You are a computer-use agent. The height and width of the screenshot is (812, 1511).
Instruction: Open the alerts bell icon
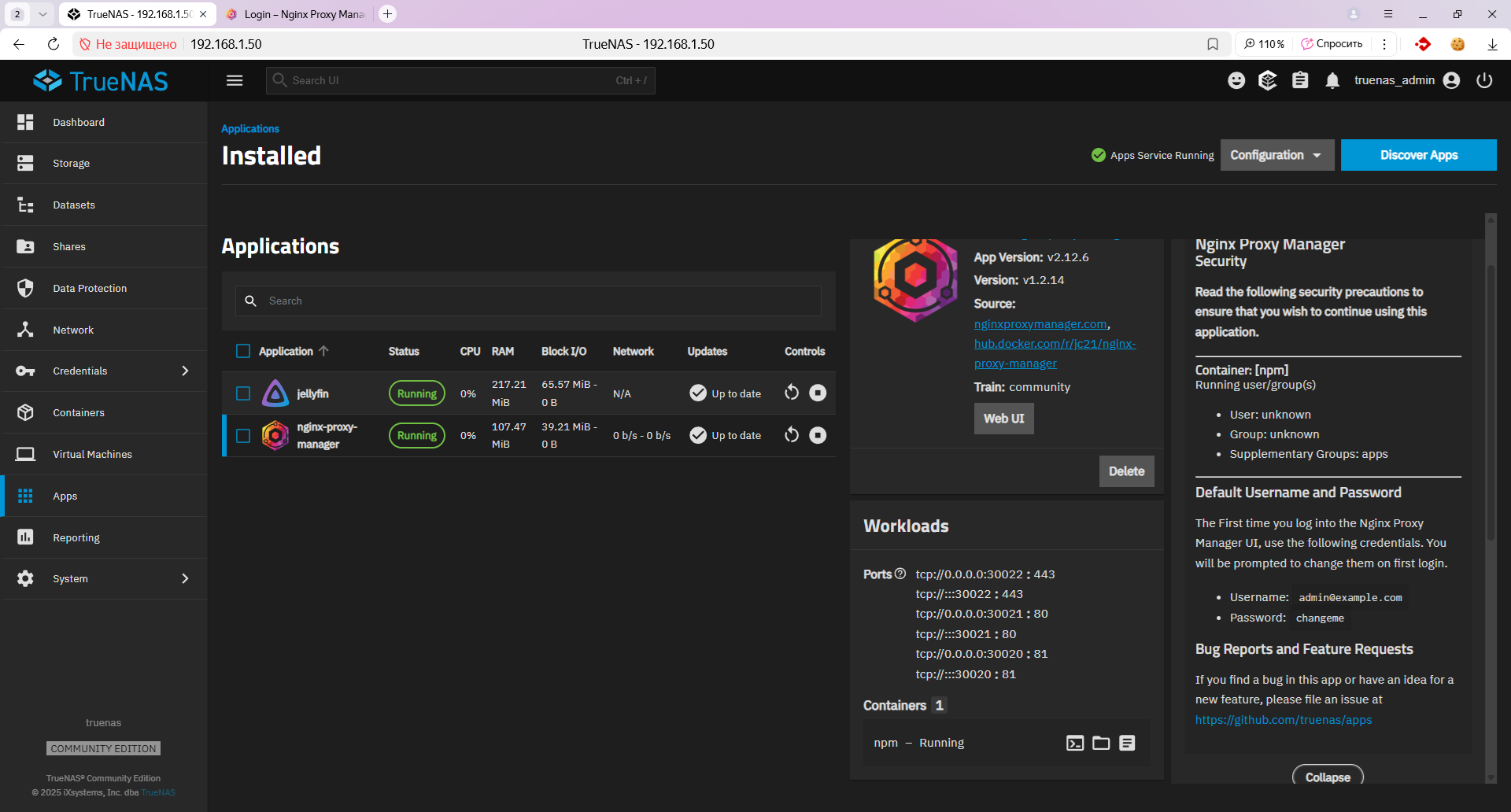click(1332, 80)
